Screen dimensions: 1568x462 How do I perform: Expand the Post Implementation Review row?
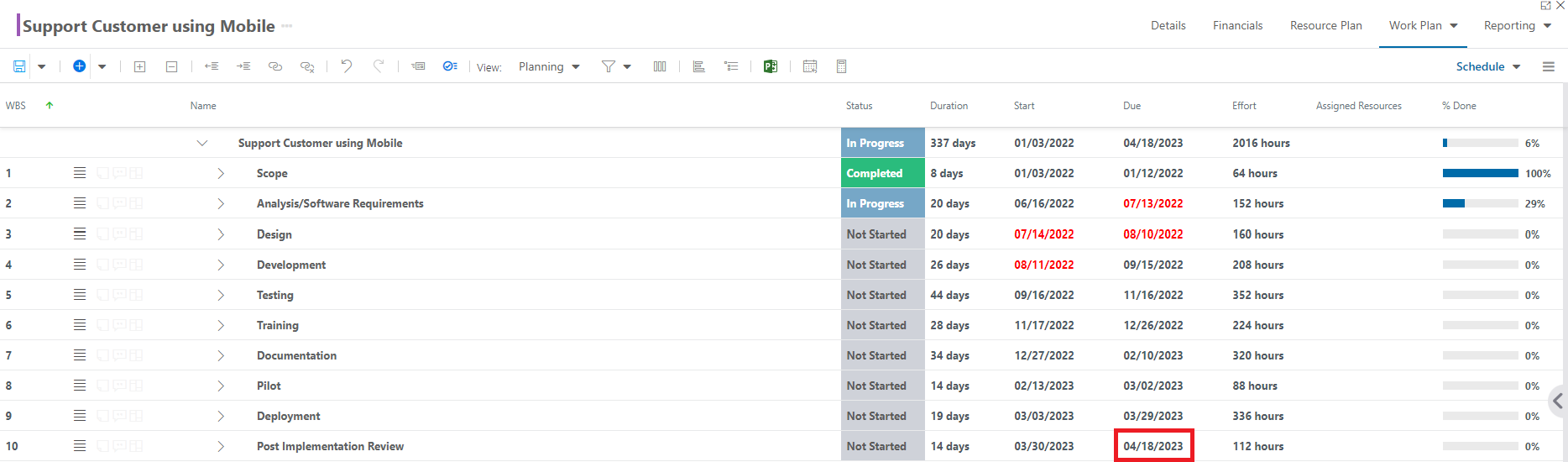click(x=221, y=446)
